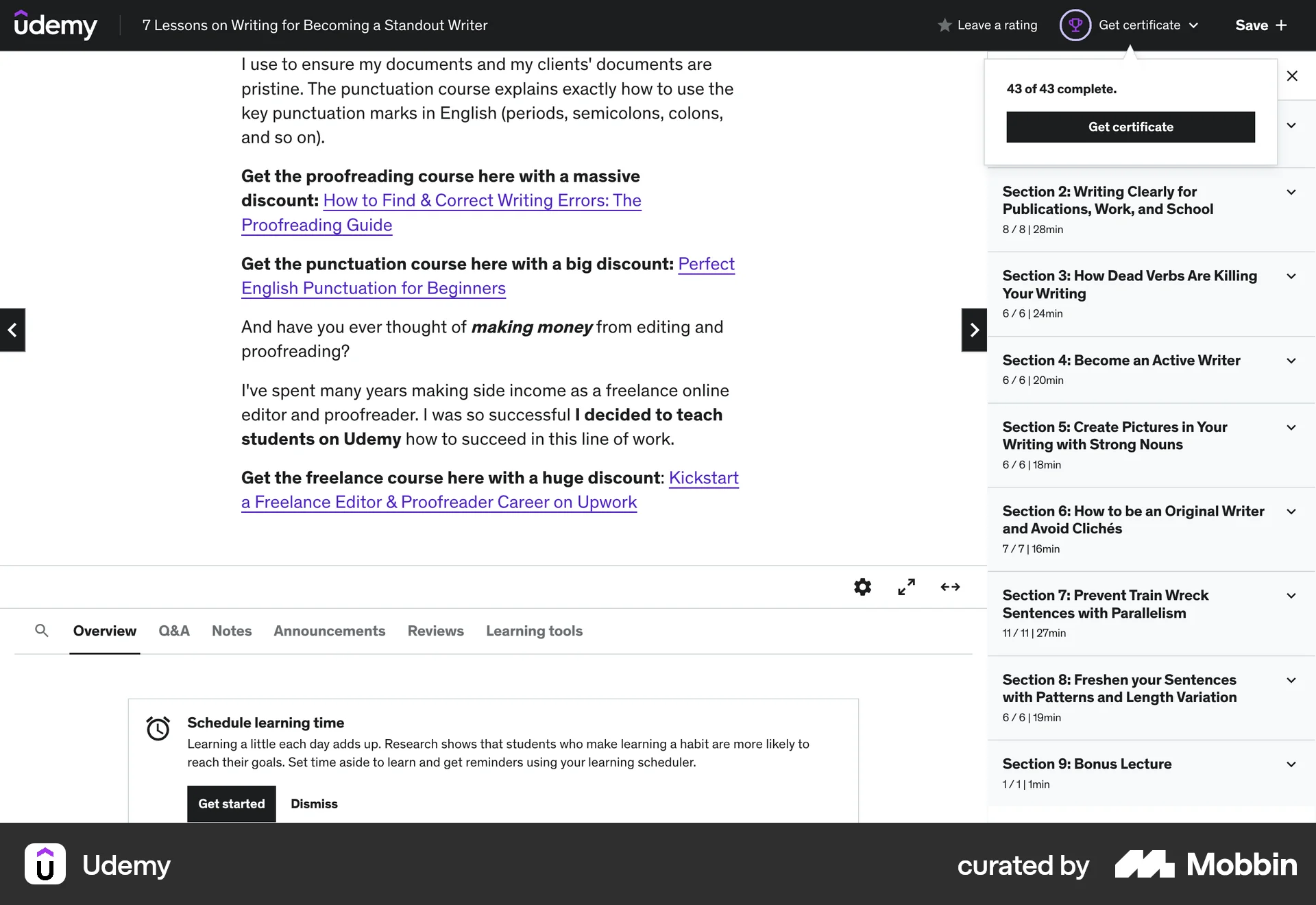1316x905 pixels.
Task: Dismiss the schedule learning time prompt
Action: [x=313, y=804]
